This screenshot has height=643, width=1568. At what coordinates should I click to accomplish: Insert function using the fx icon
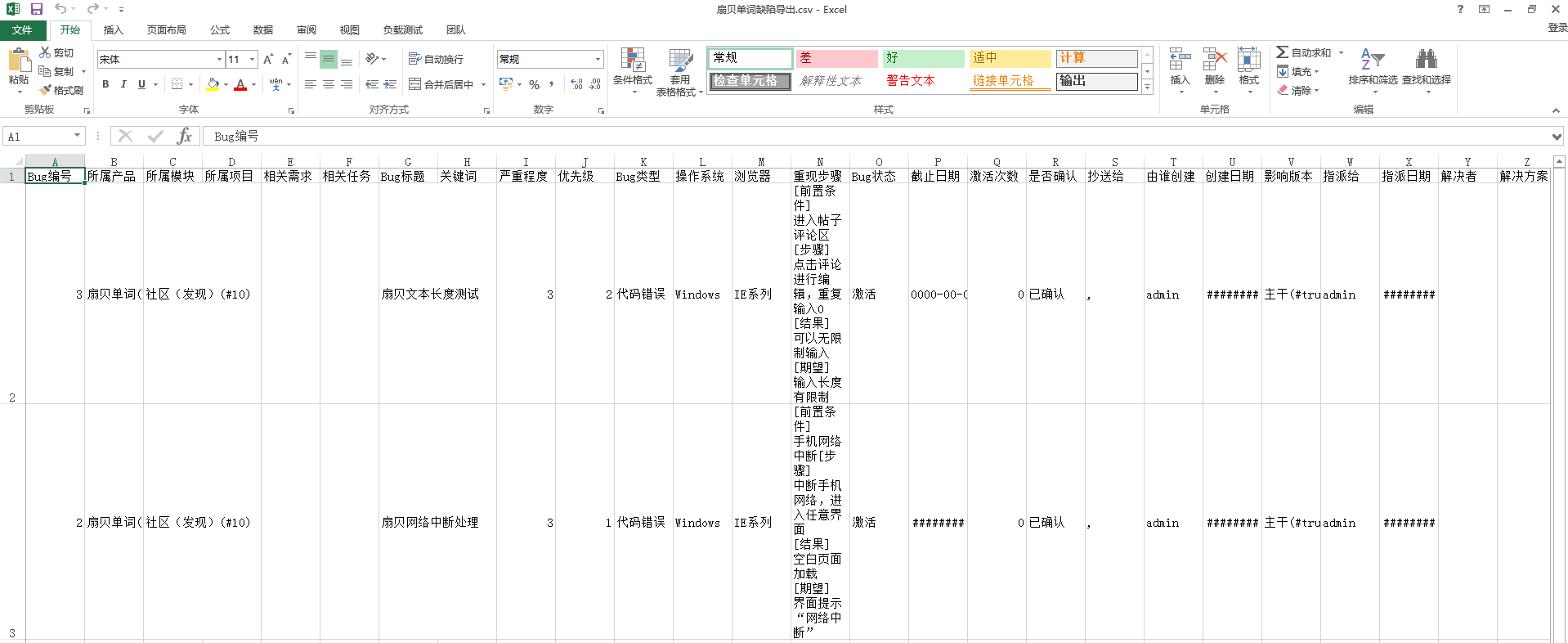(185, 136)
